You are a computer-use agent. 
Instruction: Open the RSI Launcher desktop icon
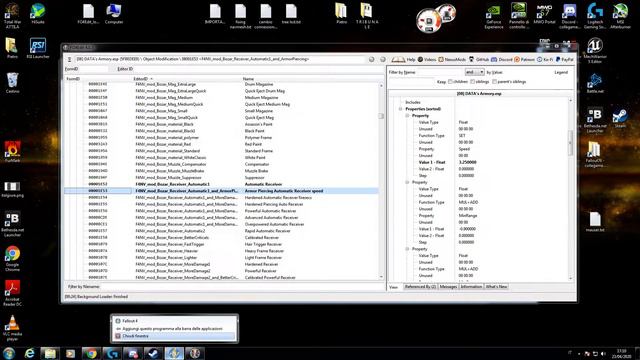coord(38,48)
